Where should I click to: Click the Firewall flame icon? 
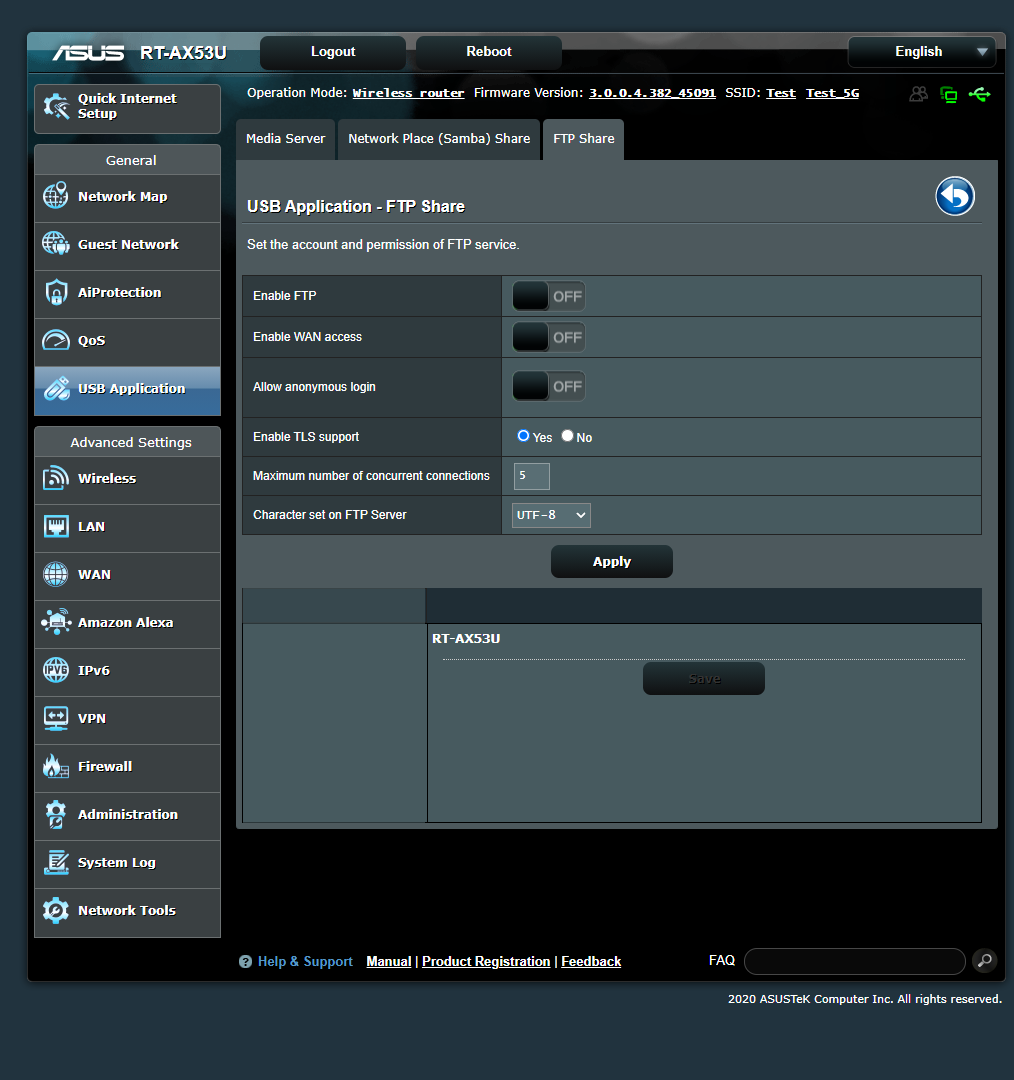point(56,766)
